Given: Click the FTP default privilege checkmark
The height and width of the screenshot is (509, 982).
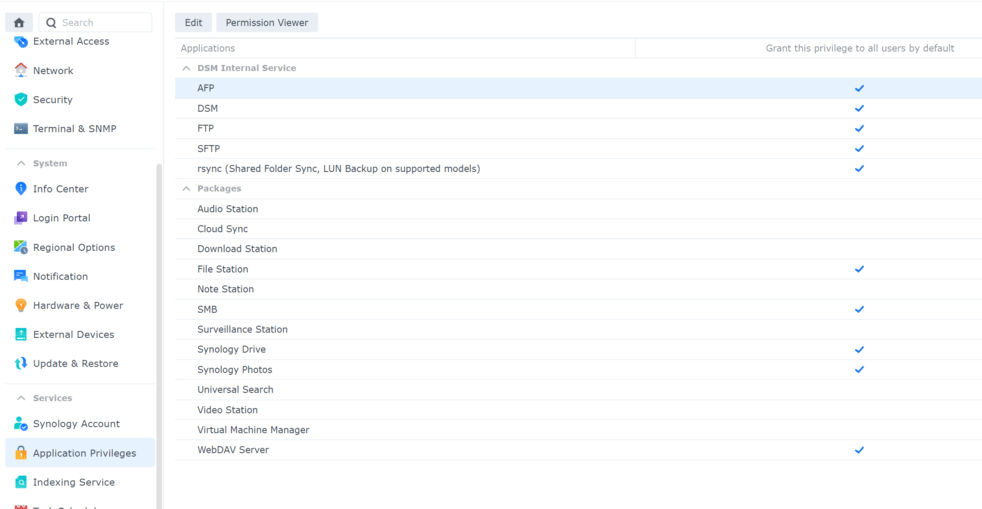Looking at the screenshot, I should [859, 128].
